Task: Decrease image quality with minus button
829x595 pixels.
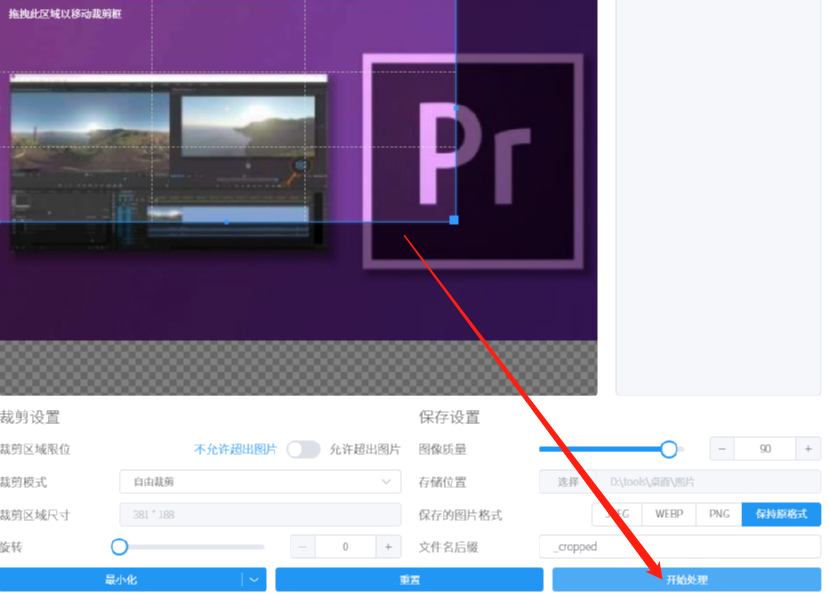Action: tap(722, 449)
